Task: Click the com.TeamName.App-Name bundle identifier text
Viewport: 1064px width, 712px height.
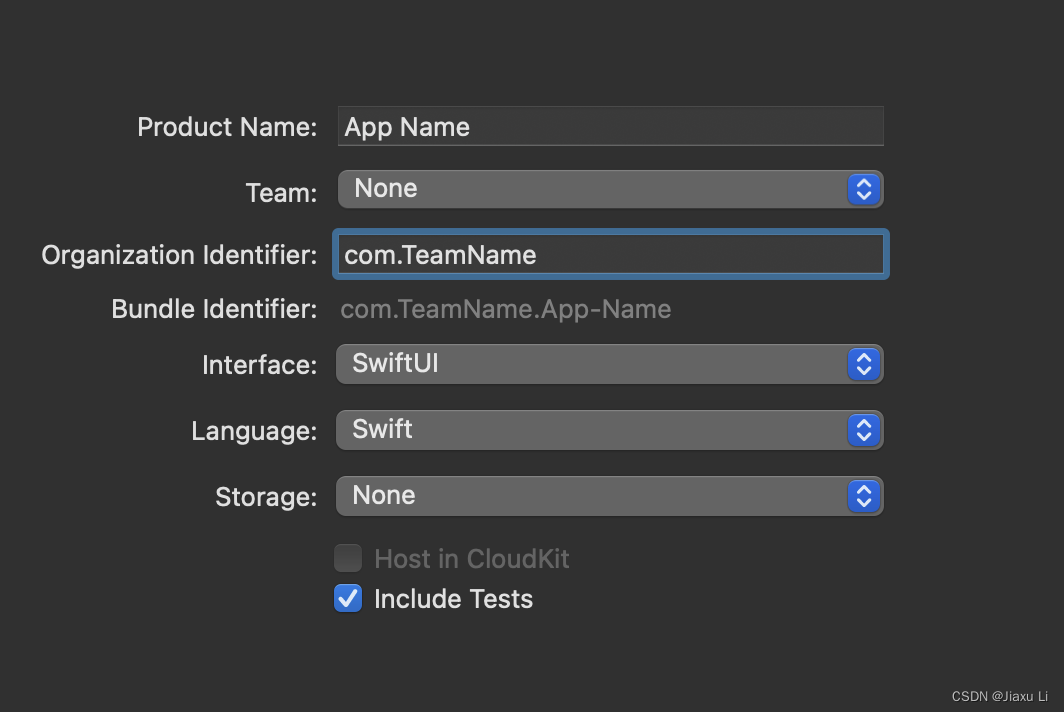Action: 505,309
